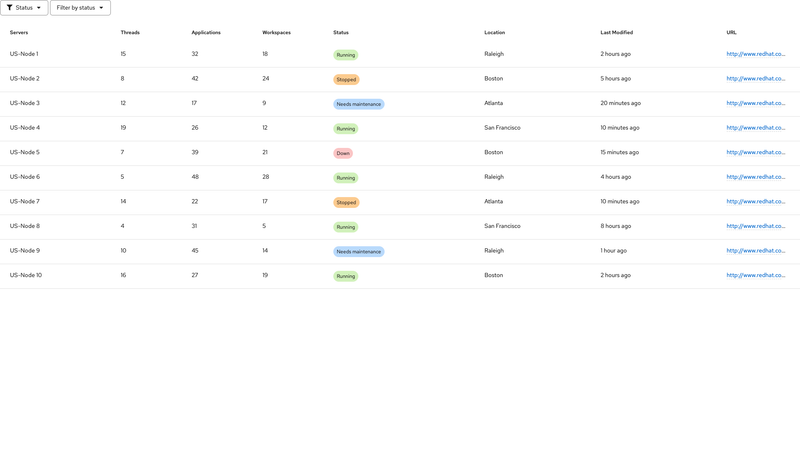Select the US-Node 6 server name
This screenshot has width=800, height=450.
pyautogui.click(x=24, y=177)
